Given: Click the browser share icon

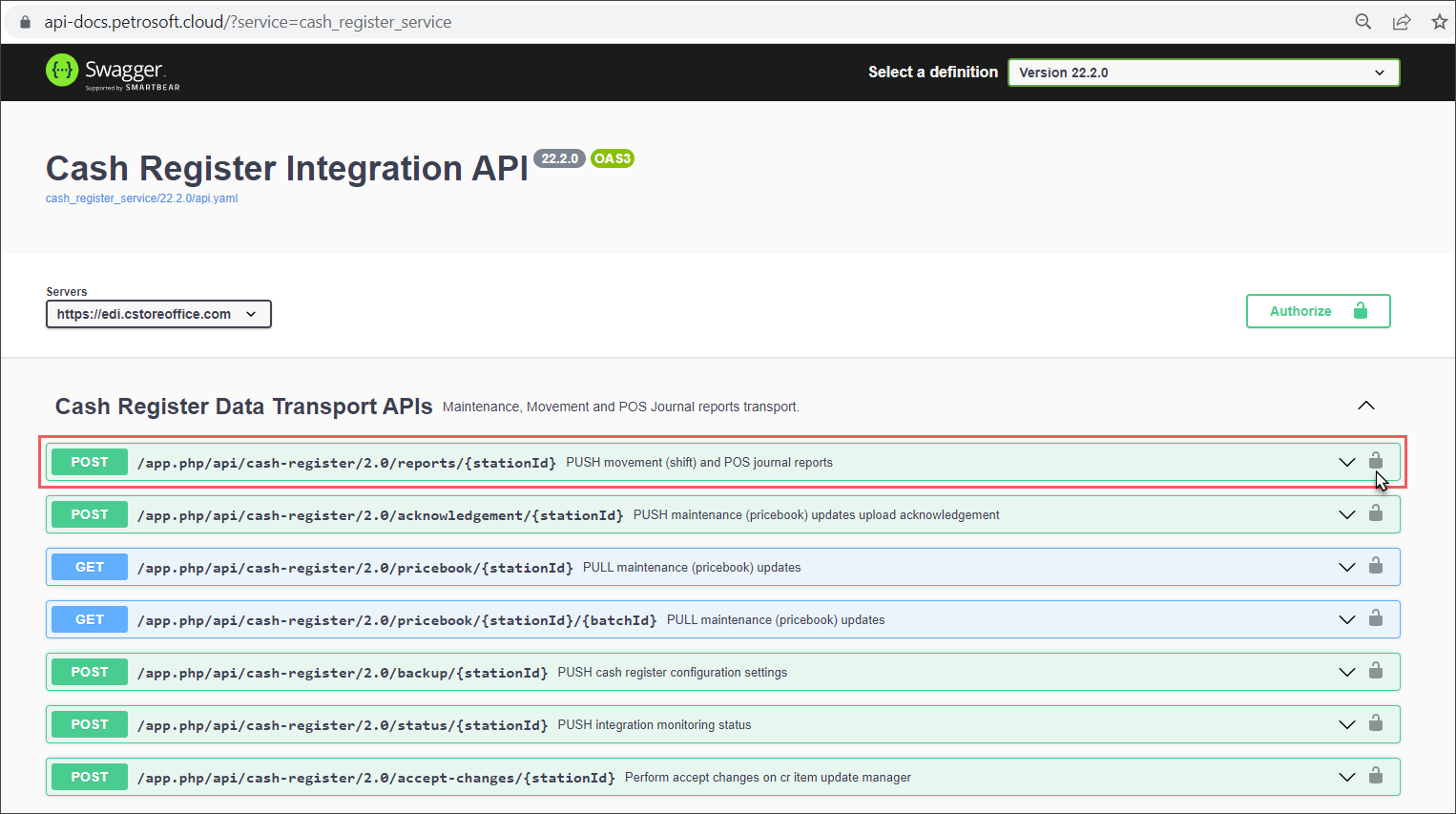Looking at the screenshot, I should [x=1402, y=20].
